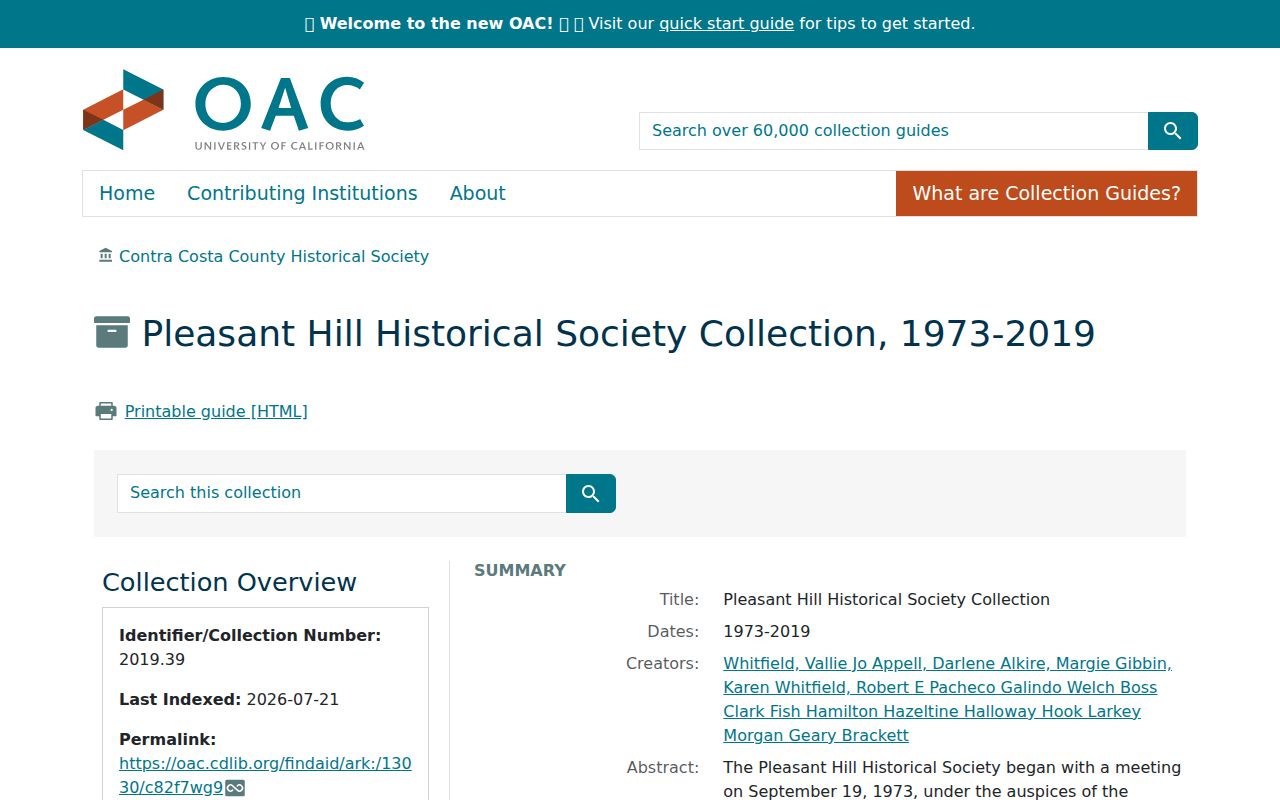The height and width of the screenshot is (800, 1280).
Task: Click the Welcome to the new OAC! banner text
Action: coord(436,23)
